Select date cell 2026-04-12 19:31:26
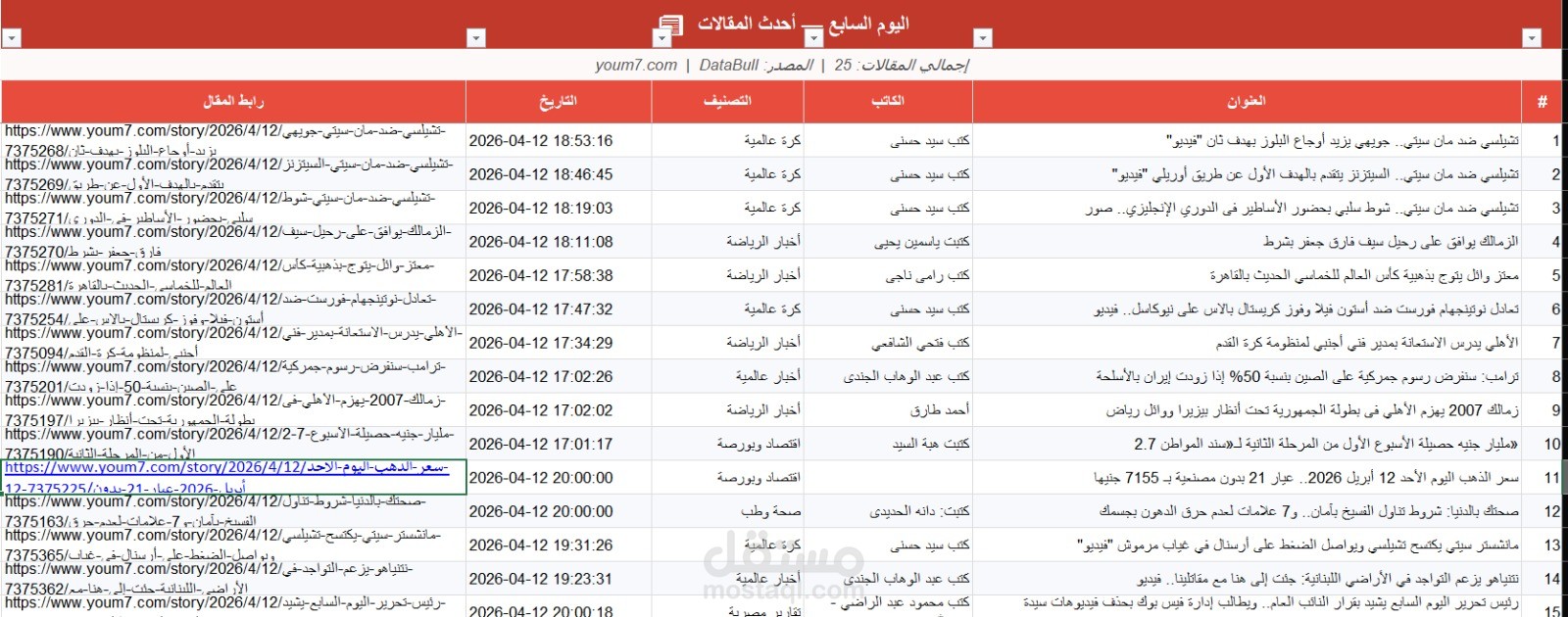1568x617 pixels. [x=559, y=545]
